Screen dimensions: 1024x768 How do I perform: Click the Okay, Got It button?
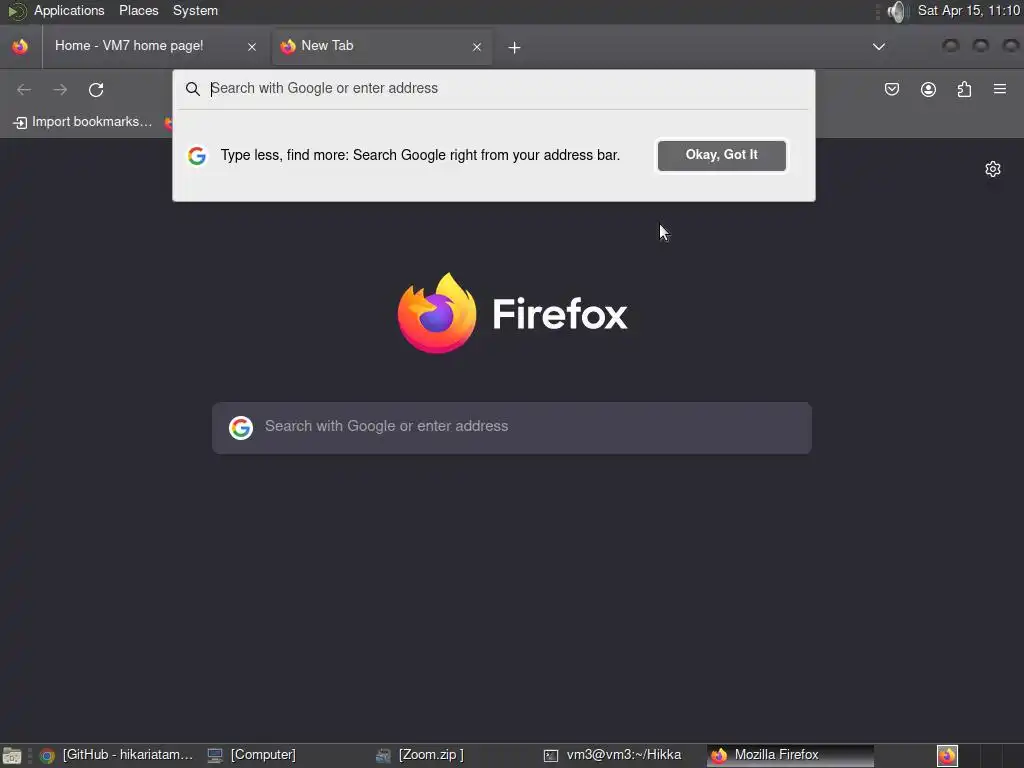coord(722,155)
